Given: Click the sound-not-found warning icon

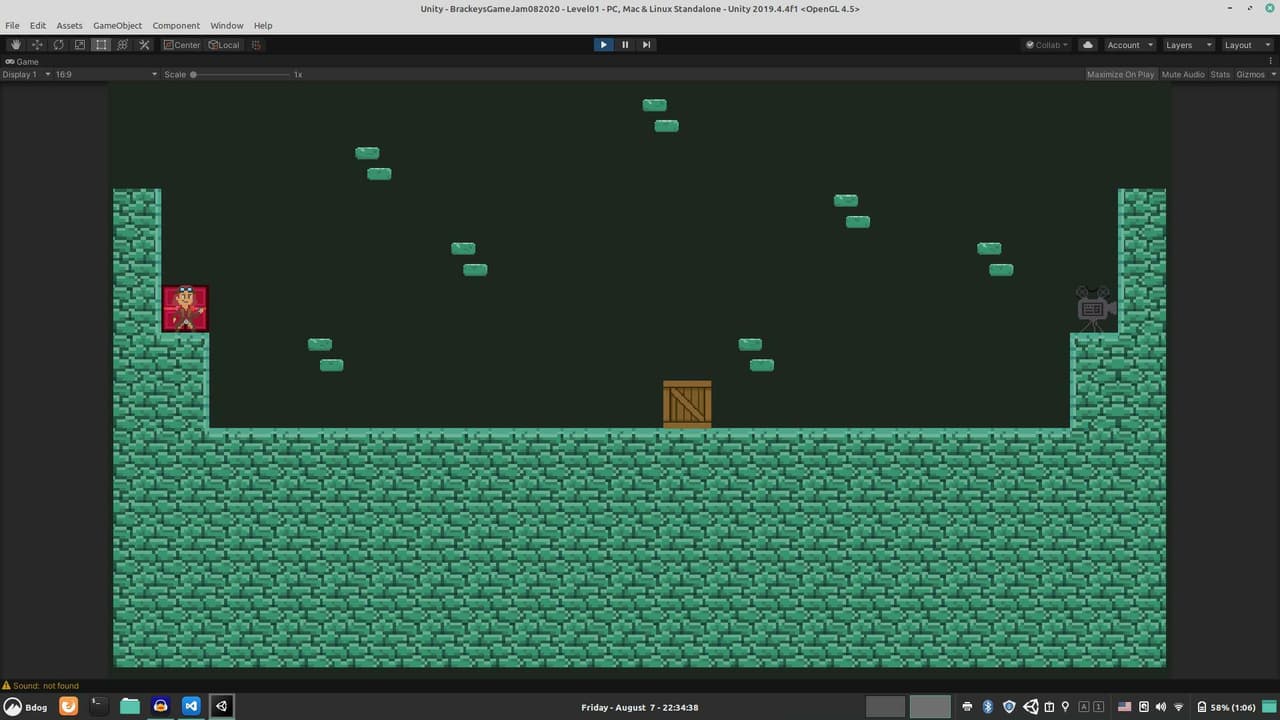Looking at the screenshot, I should 6,686.
